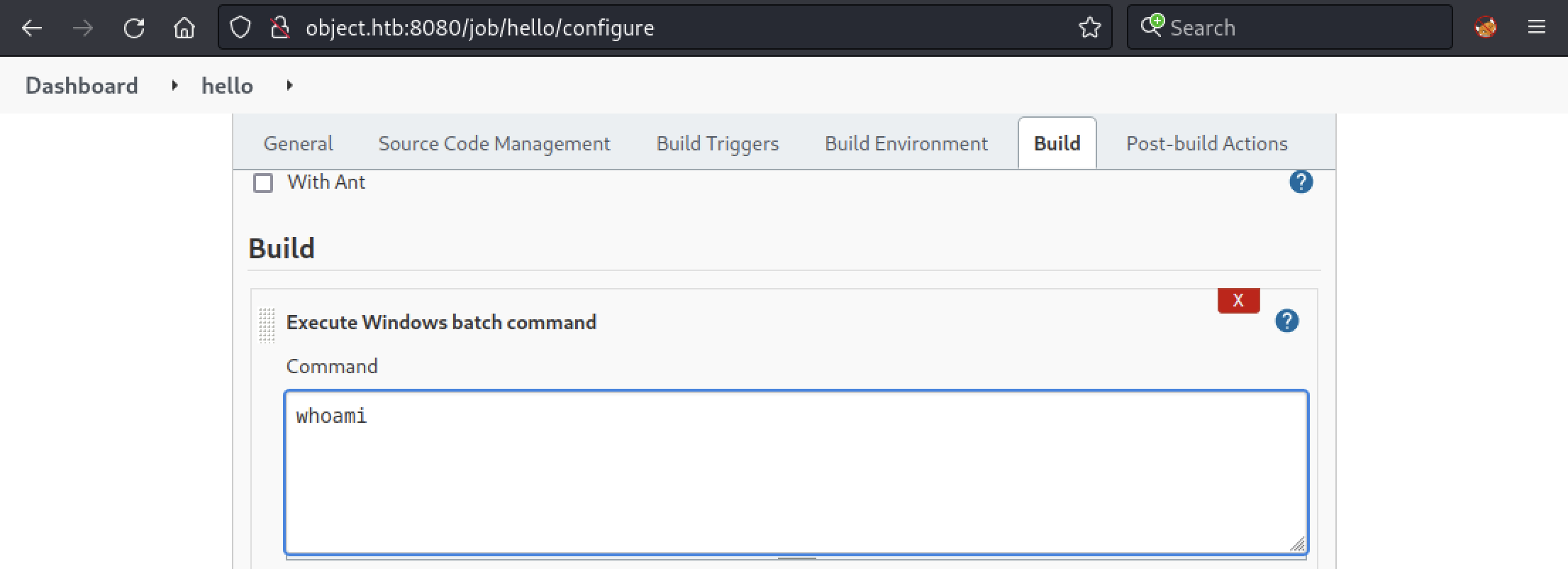1568x569 pixels.
Task: Show help for Windows batch command
Action: coord(1286,321)
